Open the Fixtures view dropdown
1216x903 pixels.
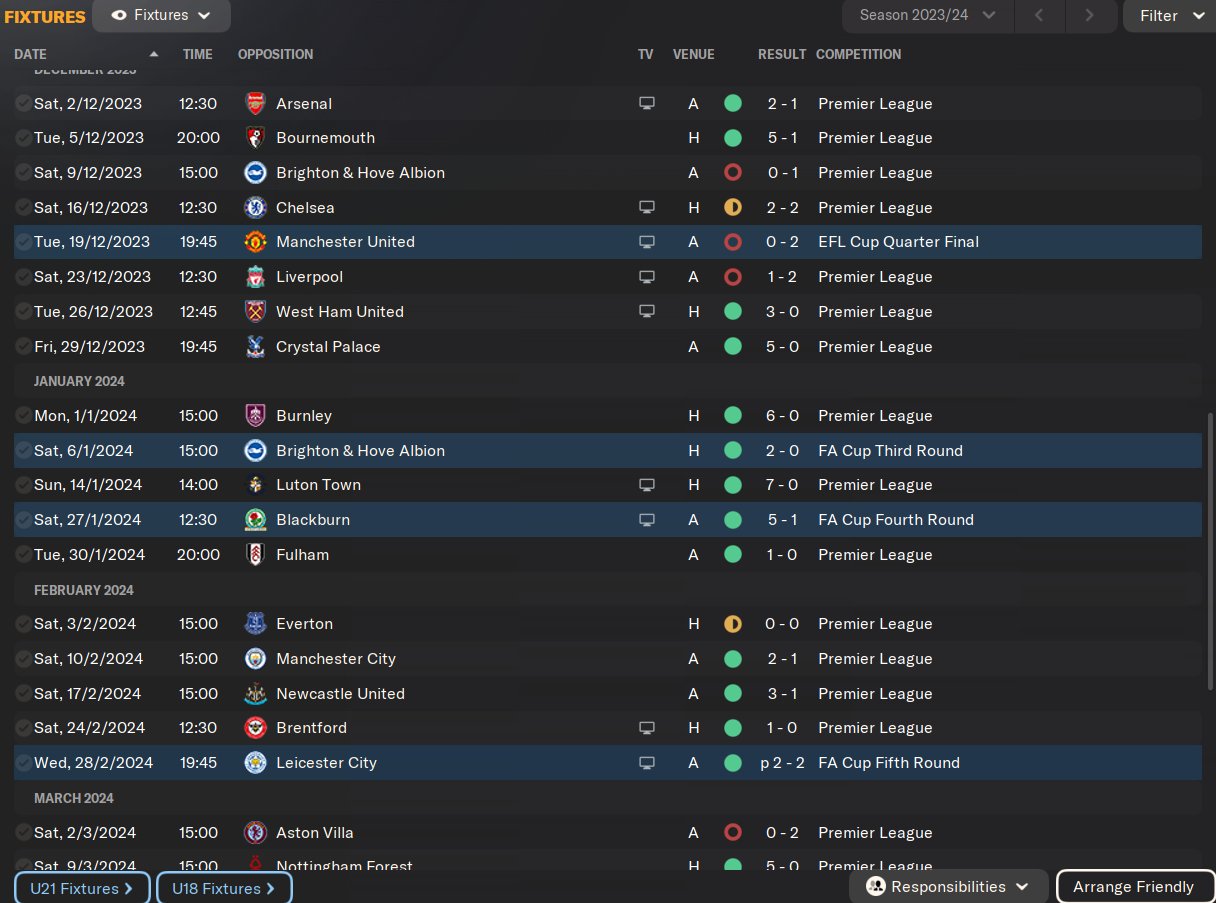[161, 16]
